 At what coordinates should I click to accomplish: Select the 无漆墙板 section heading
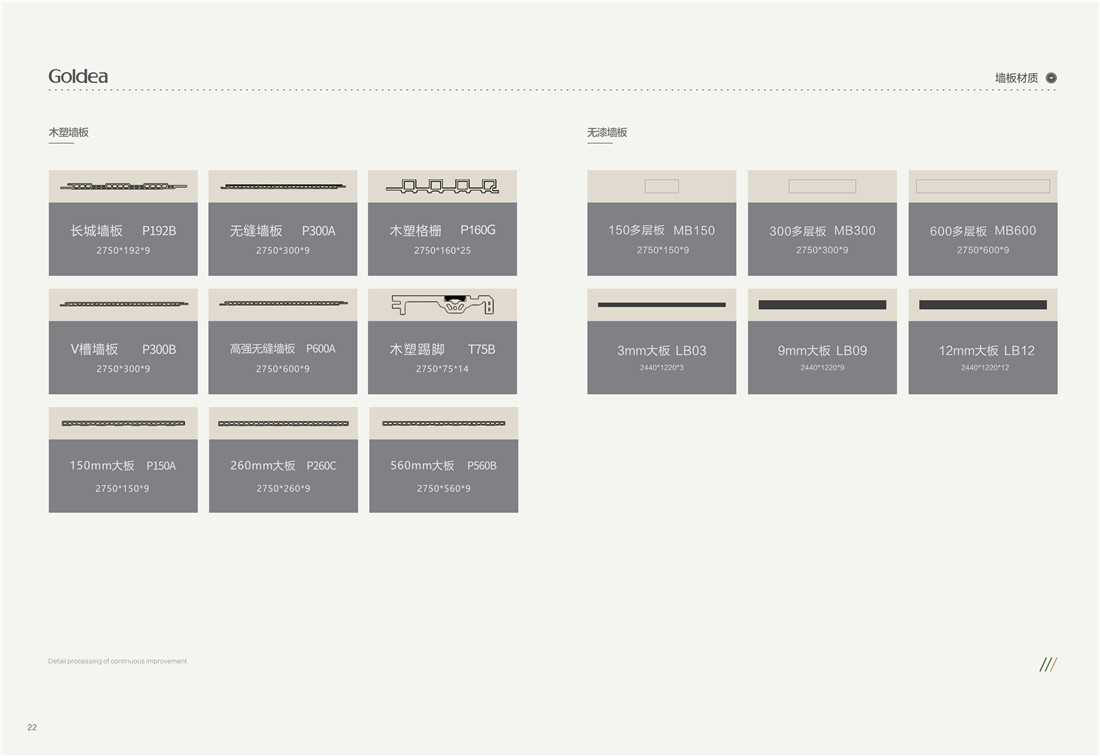click(x=607, y=133)
